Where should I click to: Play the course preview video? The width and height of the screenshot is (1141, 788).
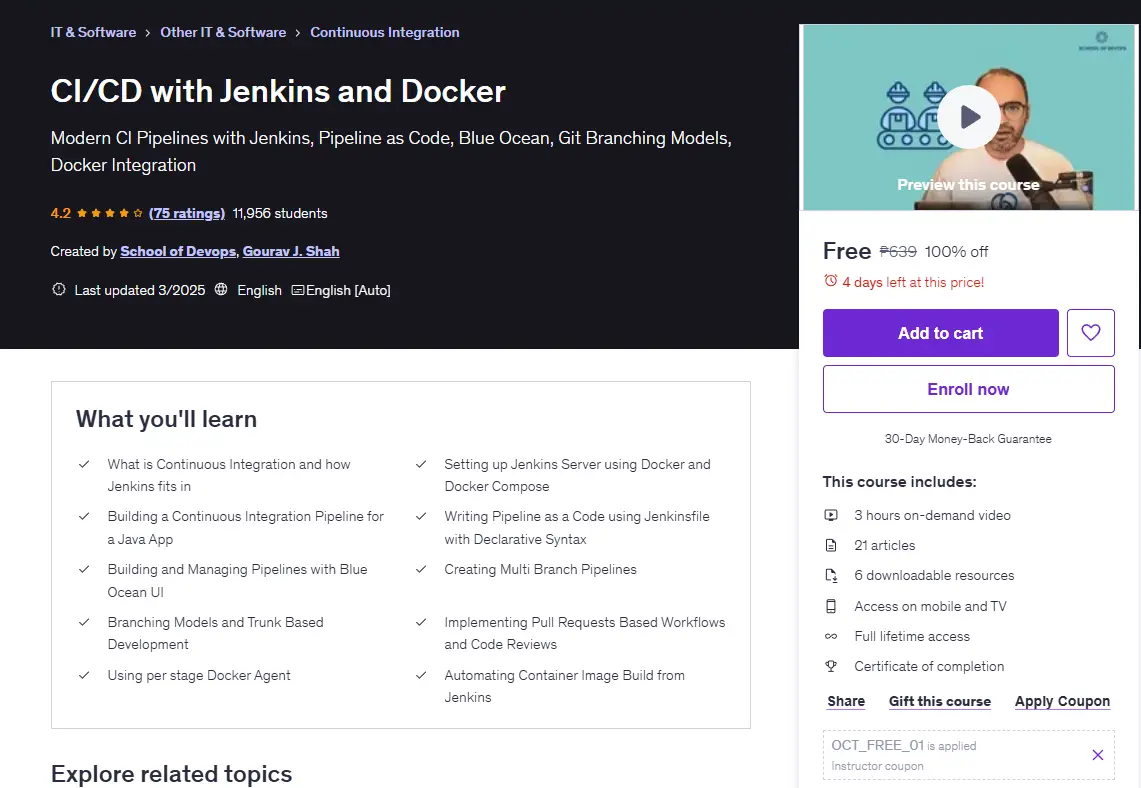coord(968,116)
